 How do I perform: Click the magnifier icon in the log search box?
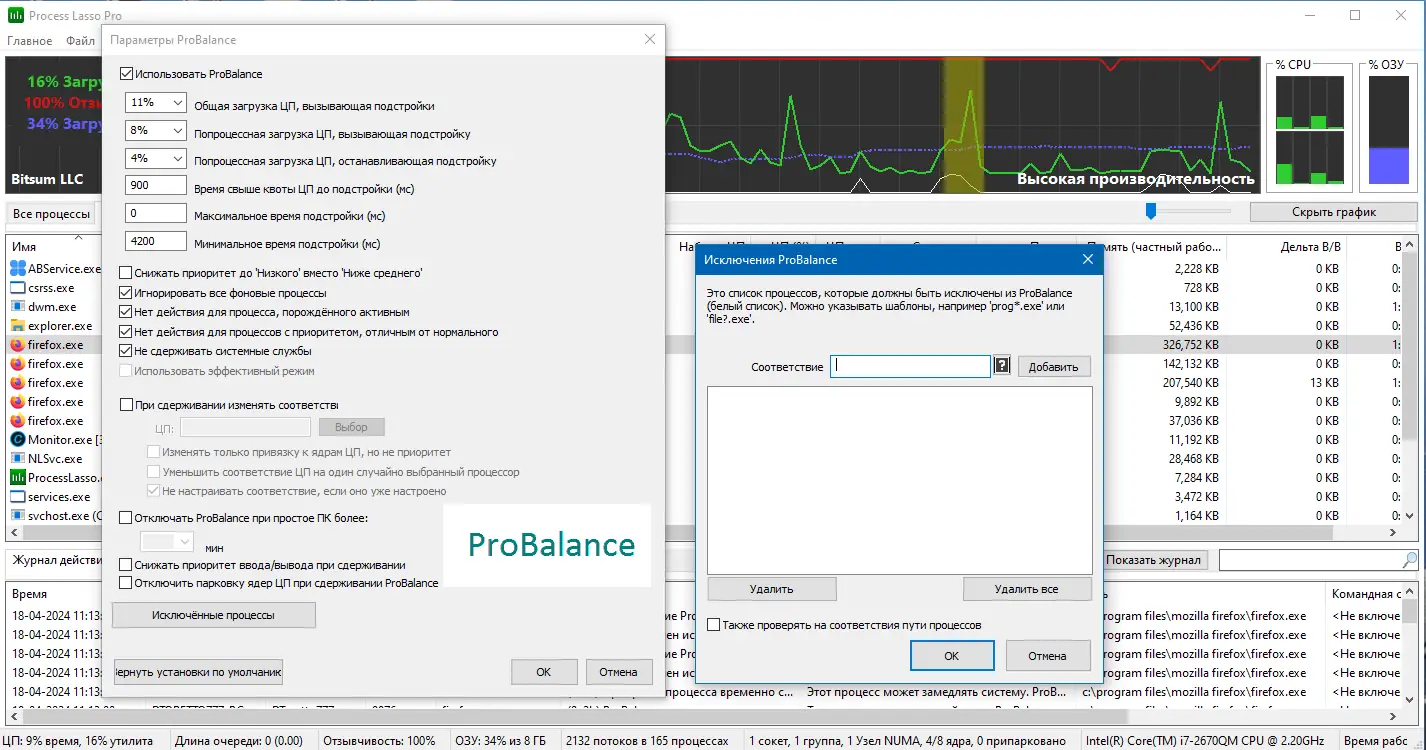click(1410, 560)
